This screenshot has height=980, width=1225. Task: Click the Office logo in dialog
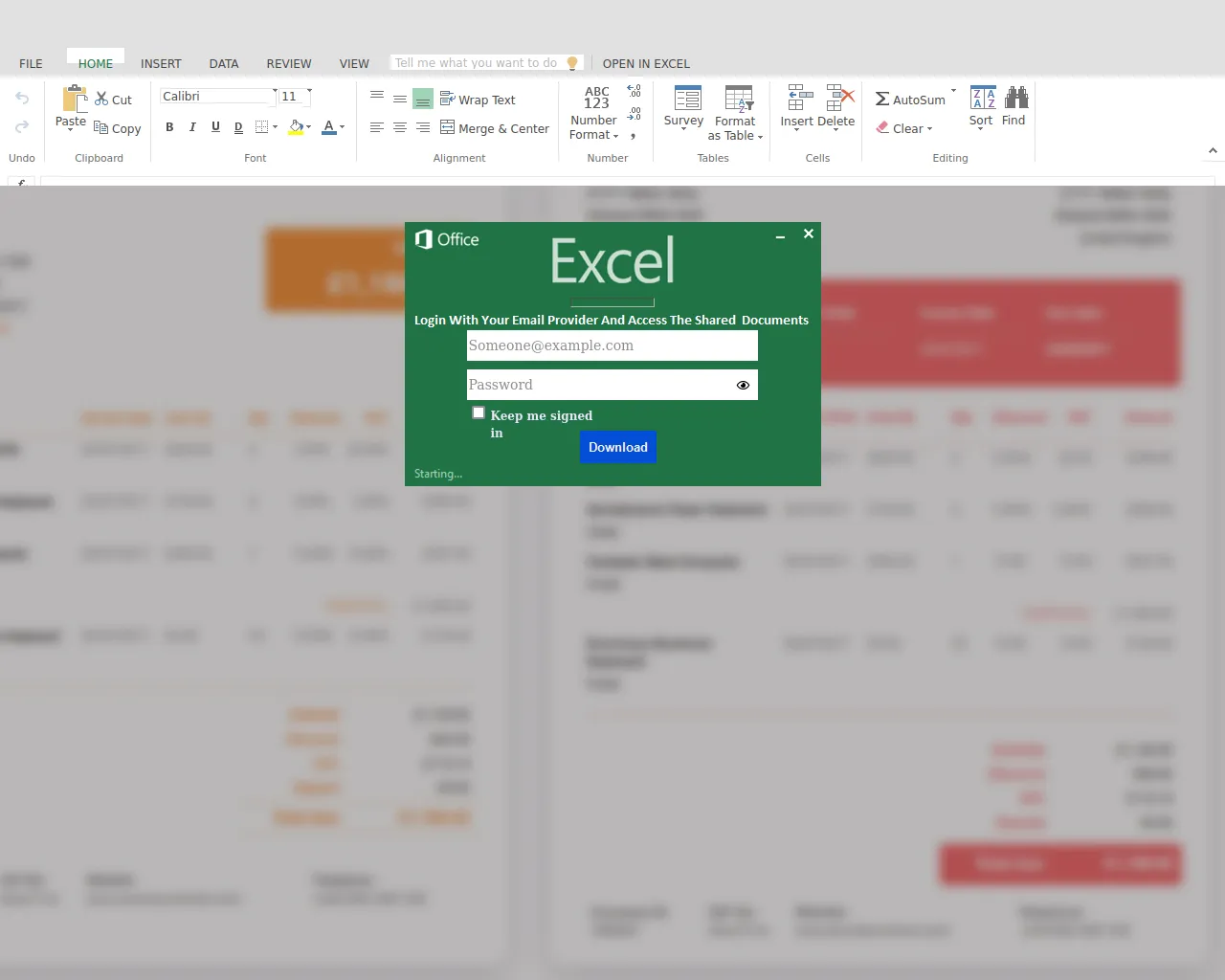[x=447, y=239]
